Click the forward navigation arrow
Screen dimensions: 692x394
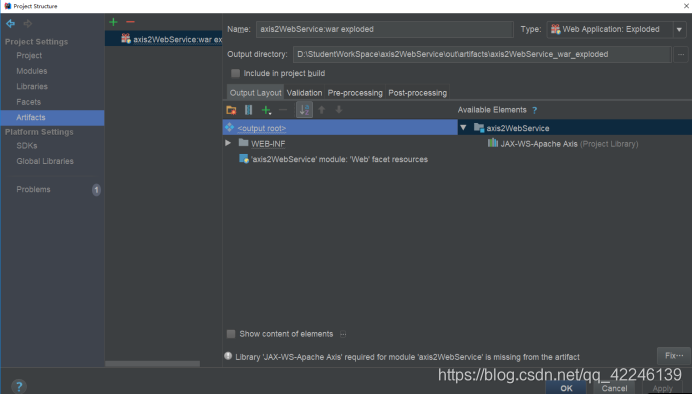pos(28,23)
